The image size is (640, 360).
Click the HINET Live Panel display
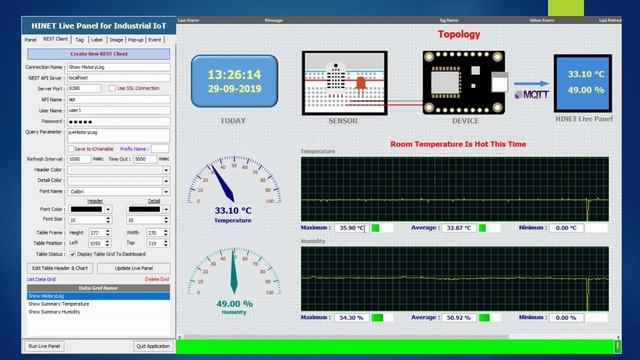(583, 83)
